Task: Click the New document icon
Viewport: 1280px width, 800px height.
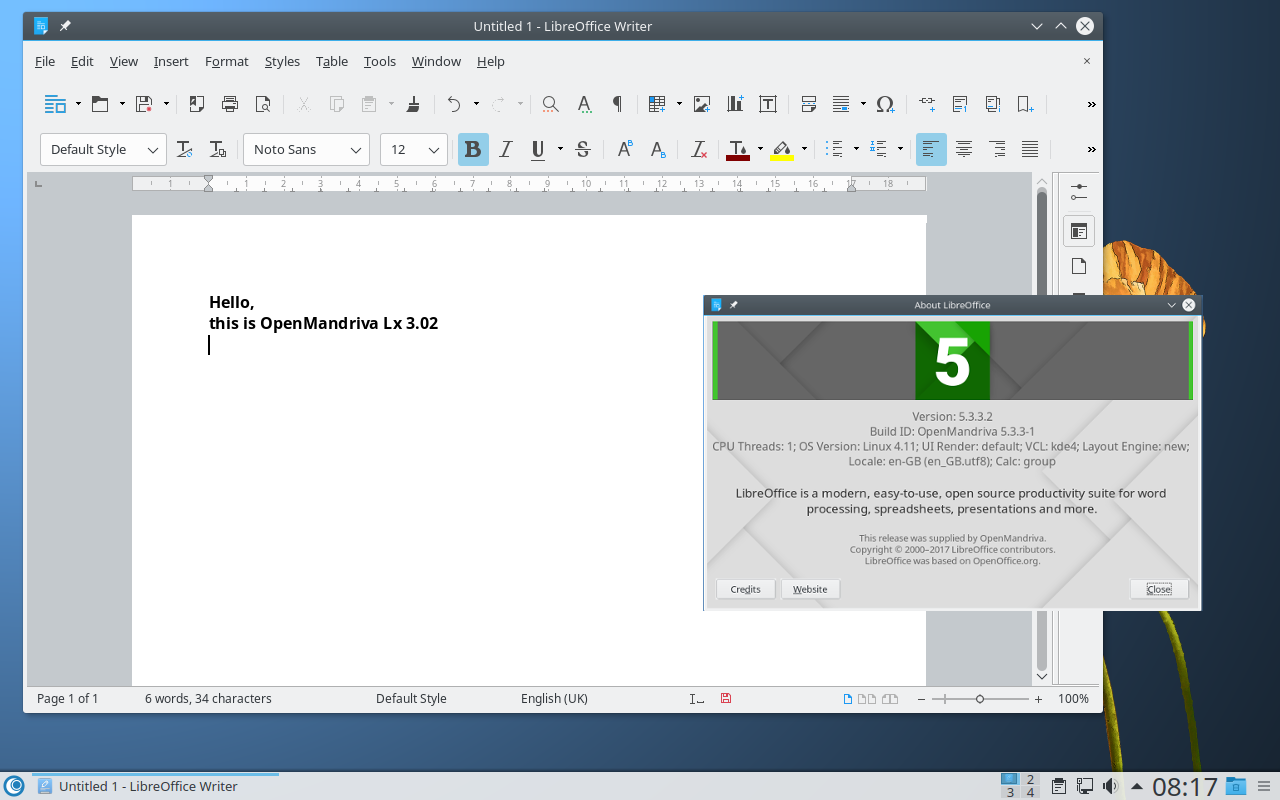Action: (55, 103)
